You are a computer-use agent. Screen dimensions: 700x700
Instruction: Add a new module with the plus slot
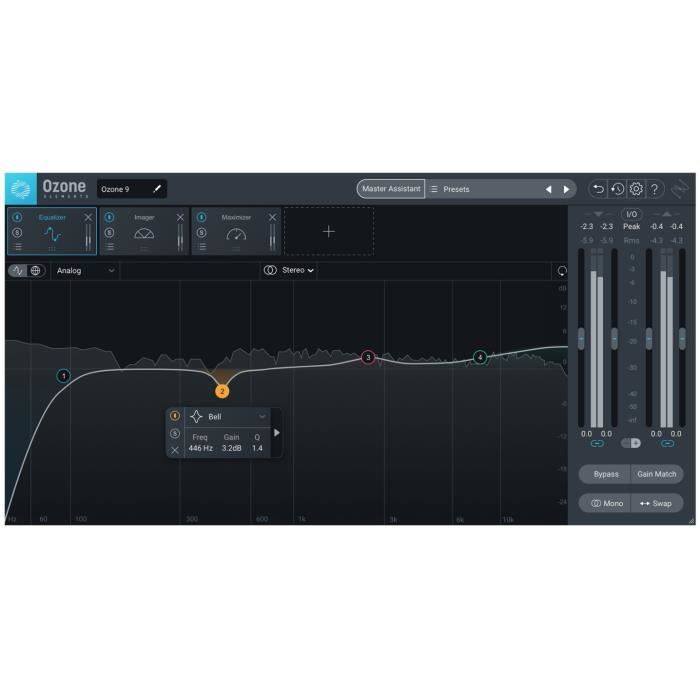(329, 231)
